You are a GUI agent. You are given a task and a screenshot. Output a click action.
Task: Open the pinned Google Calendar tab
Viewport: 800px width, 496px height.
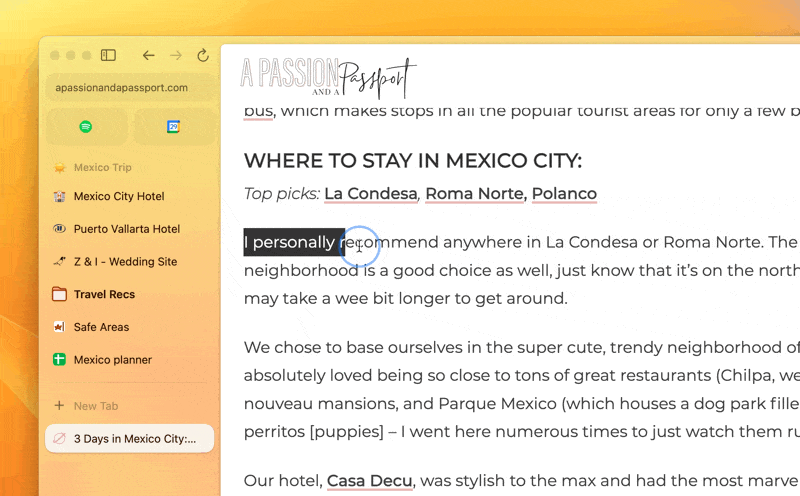tap(173, 127)
